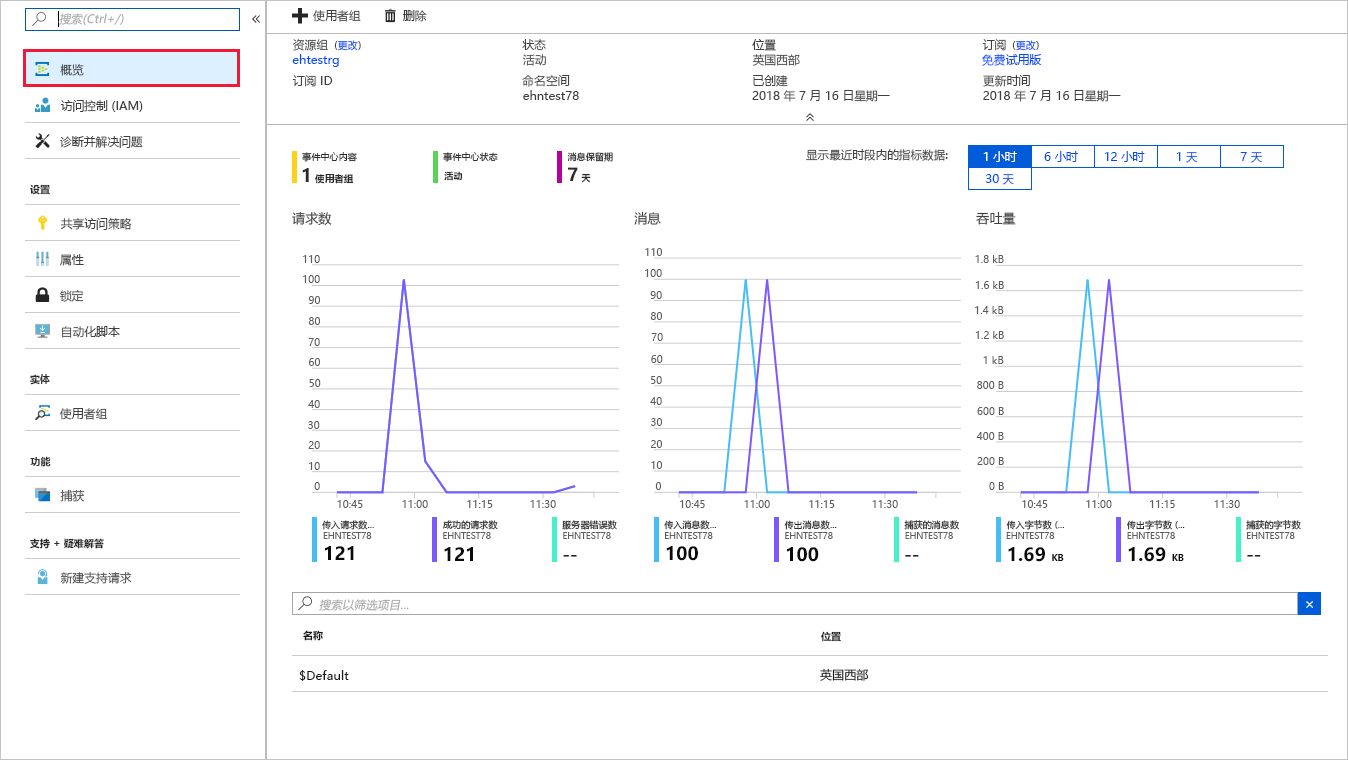
Task: Select the 7 天 time range
Action: click(x=1251, y=157)
